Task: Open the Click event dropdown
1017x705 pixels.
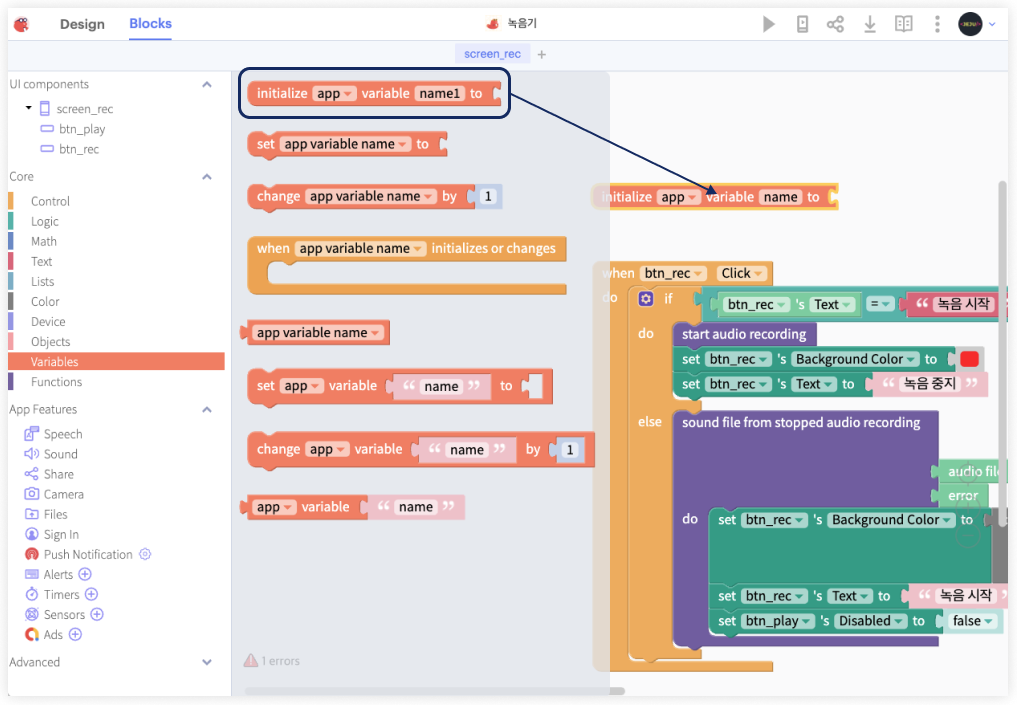Action: coord(742,273)
